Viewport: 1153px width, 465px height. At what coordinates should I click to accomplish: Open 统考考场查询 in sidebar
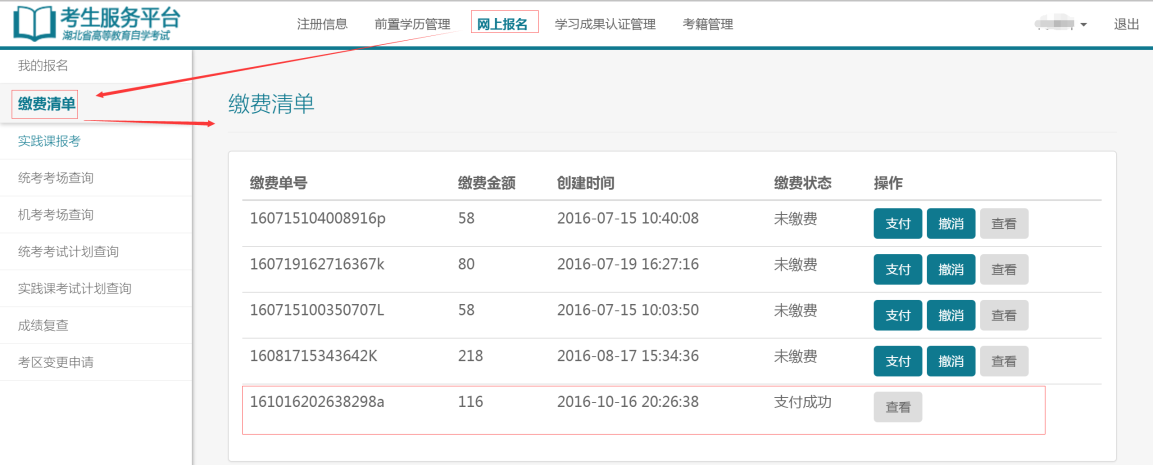coord(55,178)
